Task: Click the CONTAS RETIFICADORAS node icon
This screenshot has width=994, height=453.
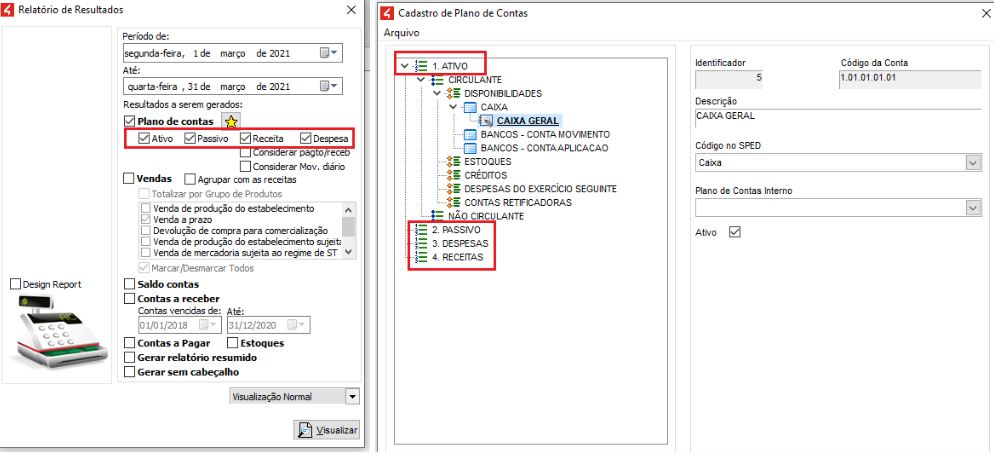Action: (453, 201)
